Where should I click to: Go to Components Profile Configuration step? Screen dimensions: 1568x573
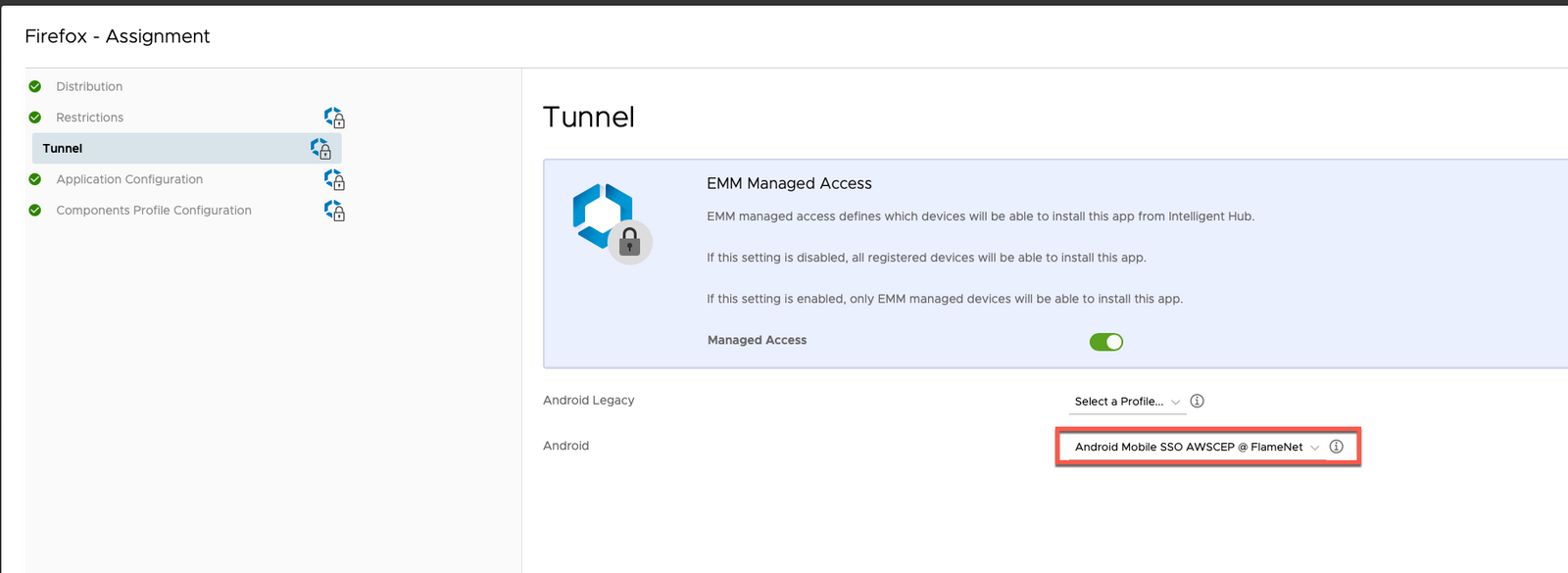154,211
